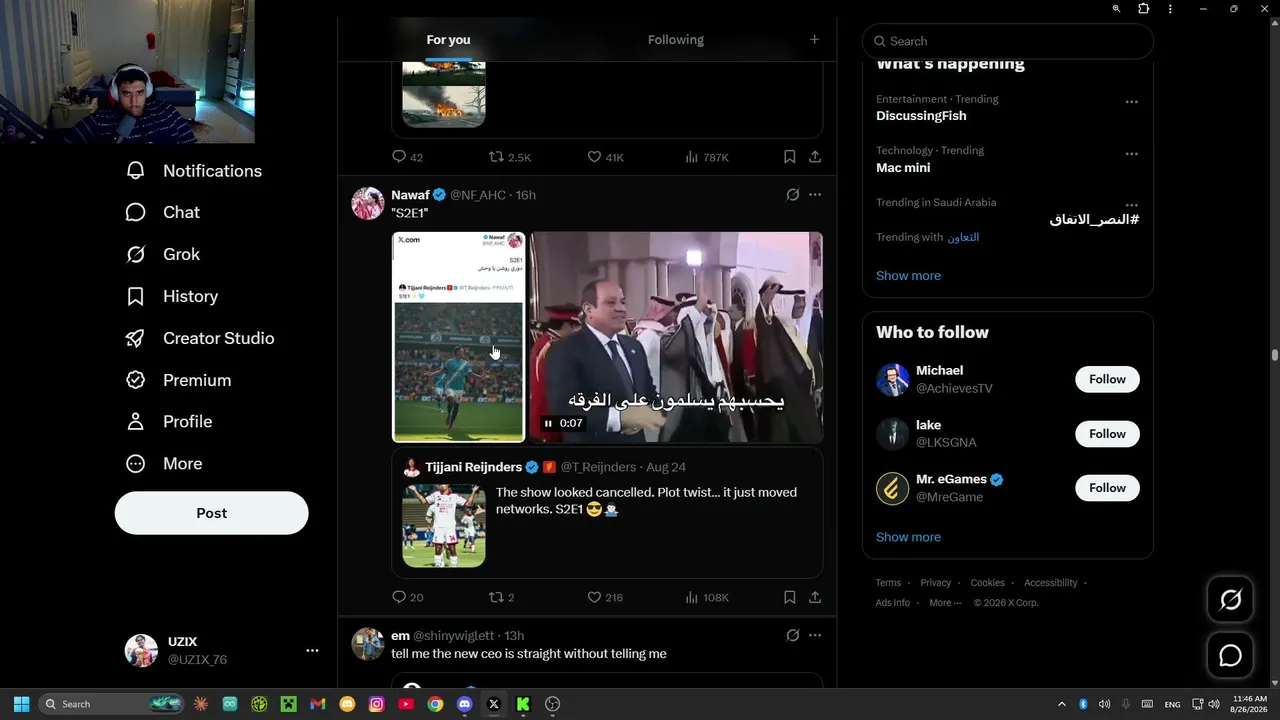
Task: Open Grok from the left sidebar
Action: pyautogui.click(x=162, y=254)
